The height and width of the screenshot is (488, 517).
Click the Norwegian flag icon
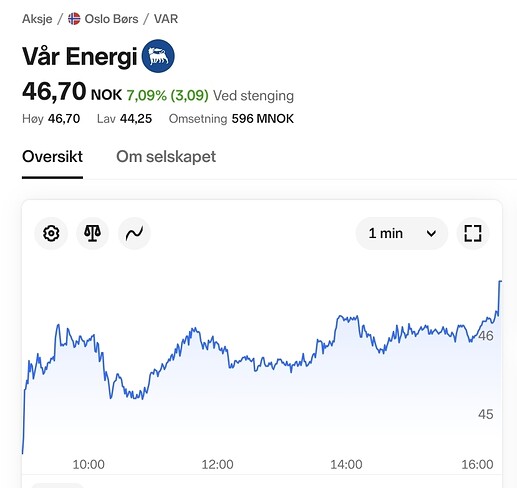[x=74, y=19]
